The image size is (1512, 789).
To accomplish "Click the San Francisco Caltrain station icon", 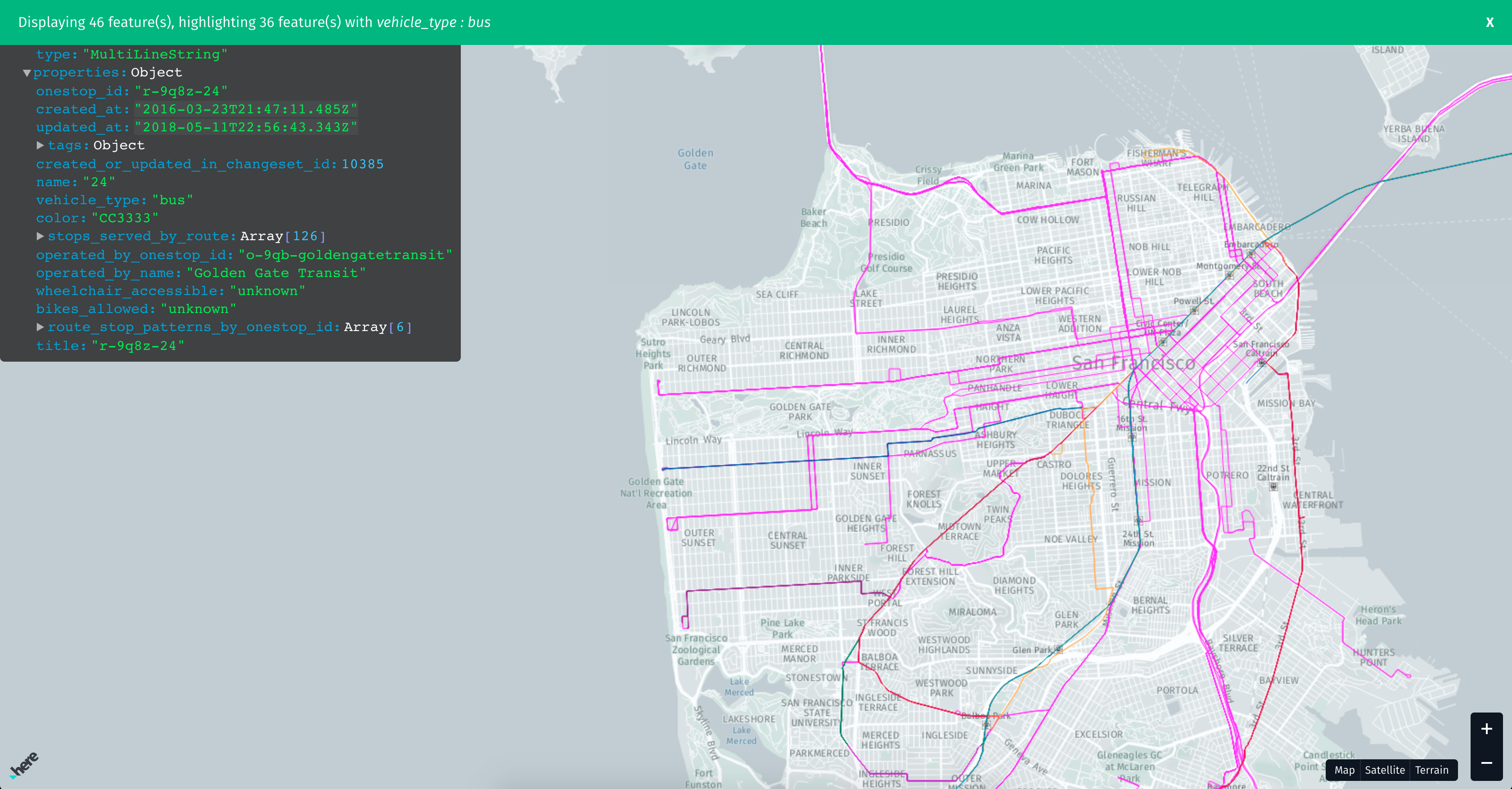I will 1261,363.
